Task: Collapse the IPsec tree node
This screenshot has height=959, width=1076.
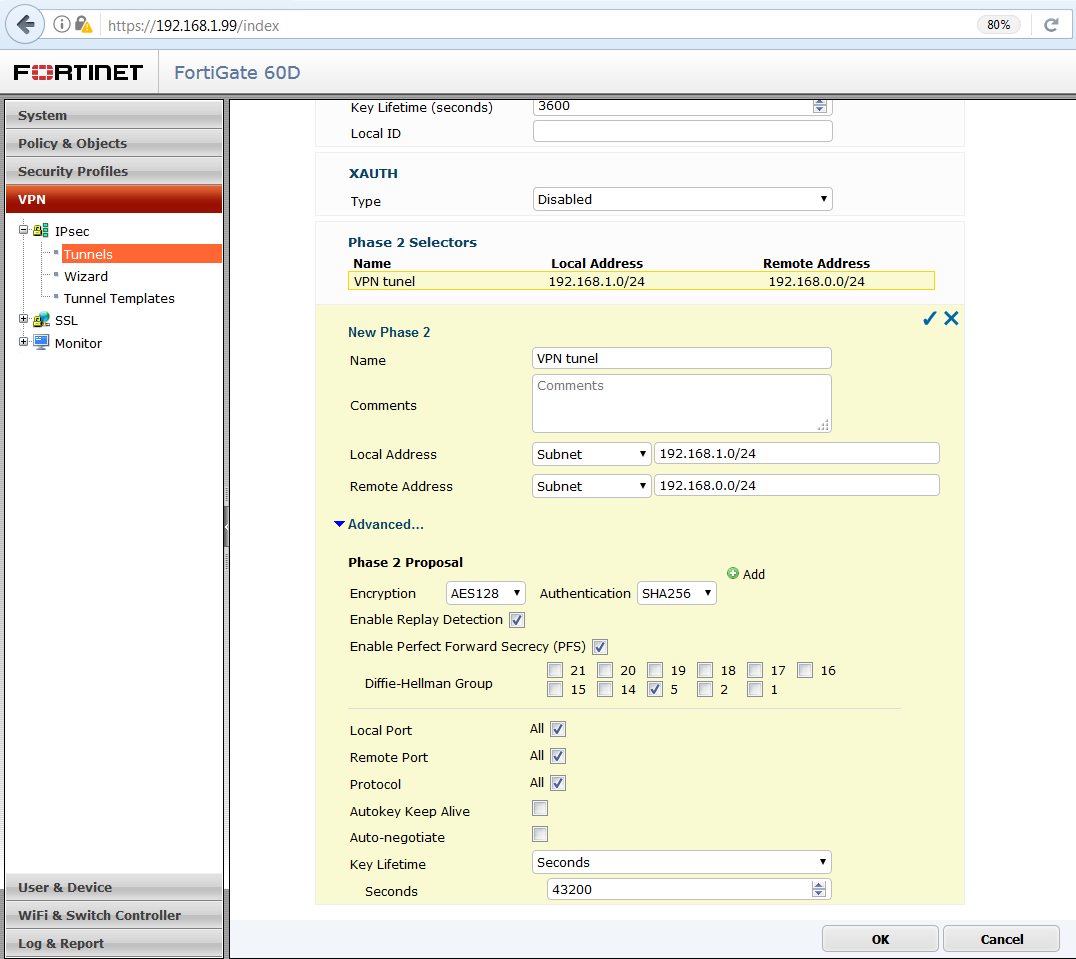Action: click(23, 230)
